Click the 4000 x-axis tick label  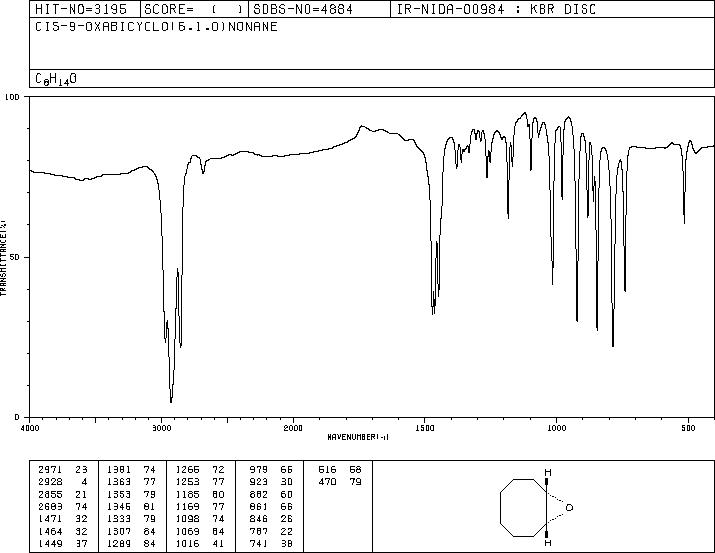pos(30,428)
